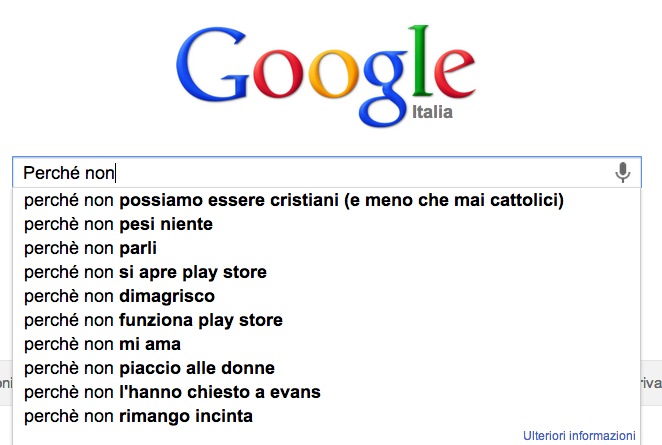This screenshot has height=445, width=662.
Task: Choose the 'perchè non dimagrisco' suggestion
Action: [x=119, y=296]
